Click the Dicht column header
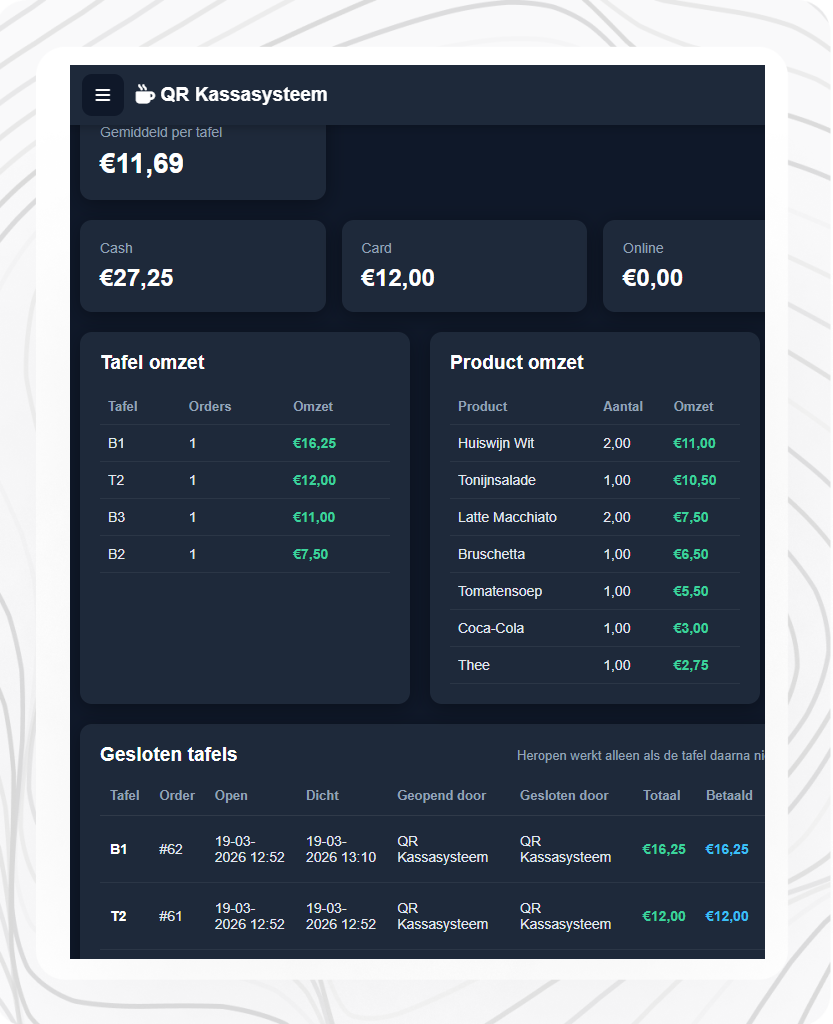 pyautogui.click(x=322, y=795)
